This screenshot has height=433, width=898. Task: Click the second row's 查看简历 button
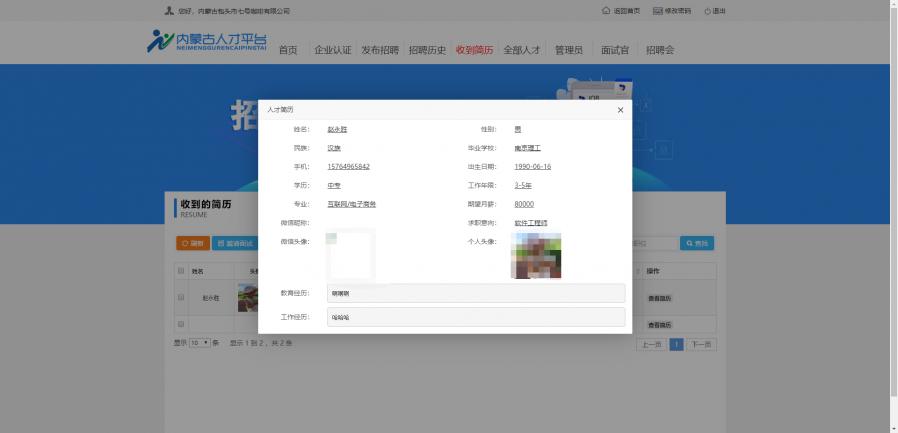tap(660, 325)
